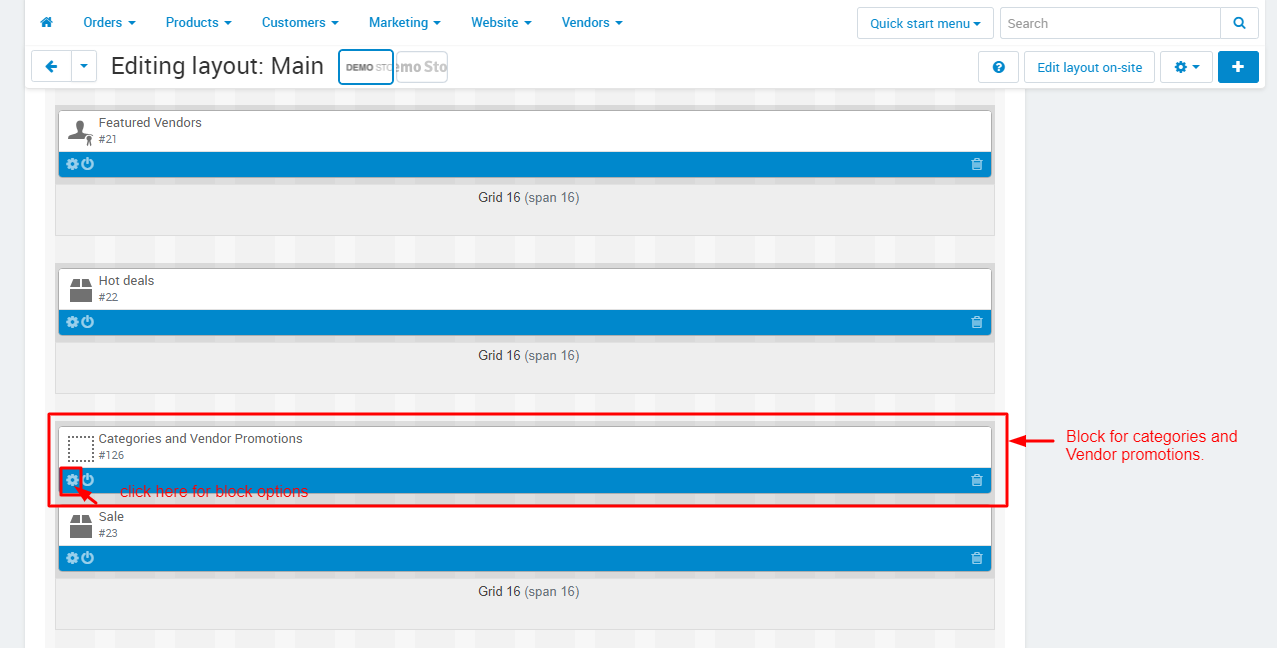
Task: Open the Customers menu
Action: pyautogui.click(x=300, y=22)
